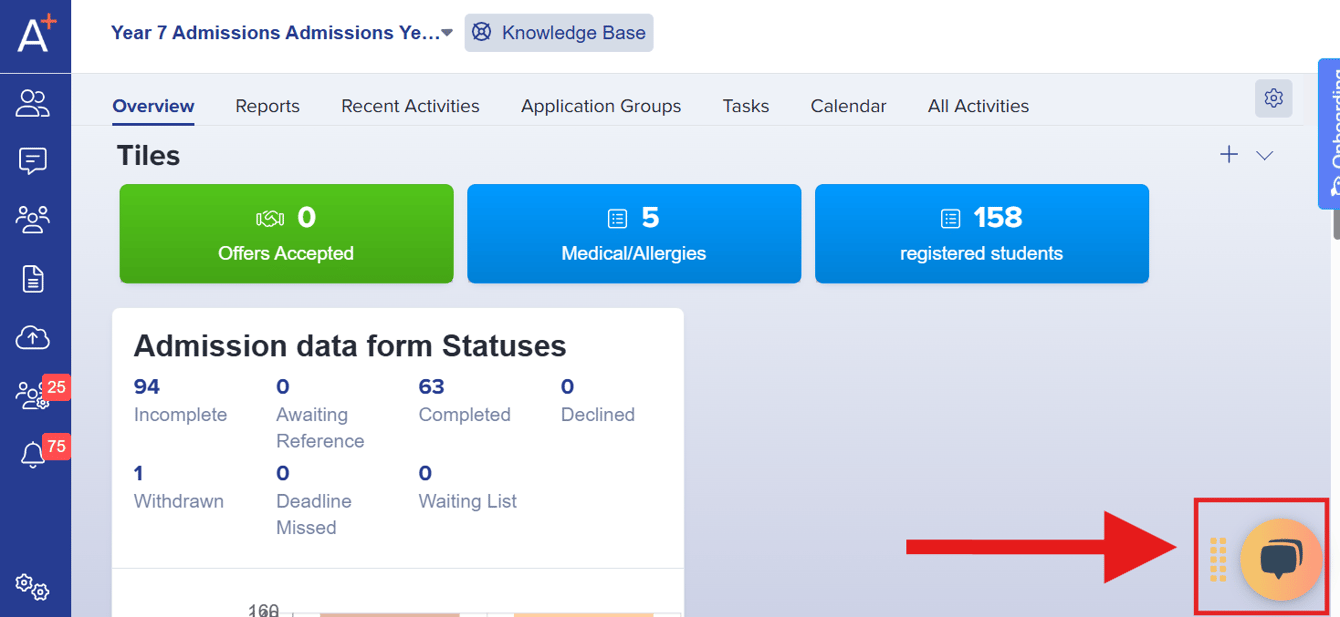1340x617 pixels.
Task: Open the cloud upload icon in sidebar
Action: click(33, 338)
